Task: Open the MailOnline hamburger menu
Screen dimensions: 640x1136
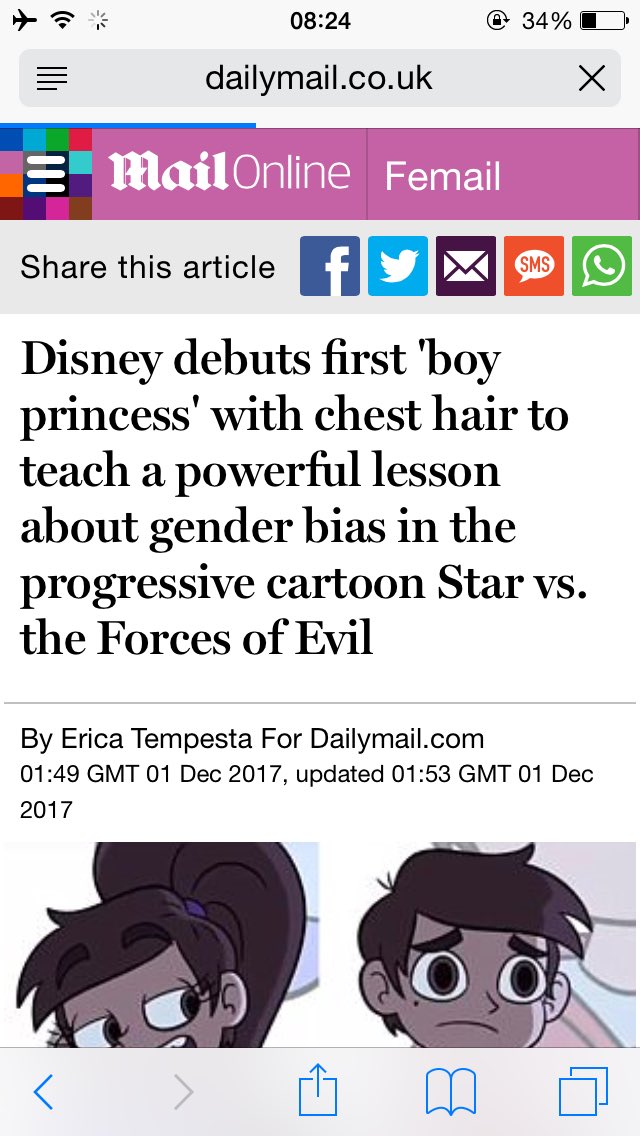Action: [46, 174]
